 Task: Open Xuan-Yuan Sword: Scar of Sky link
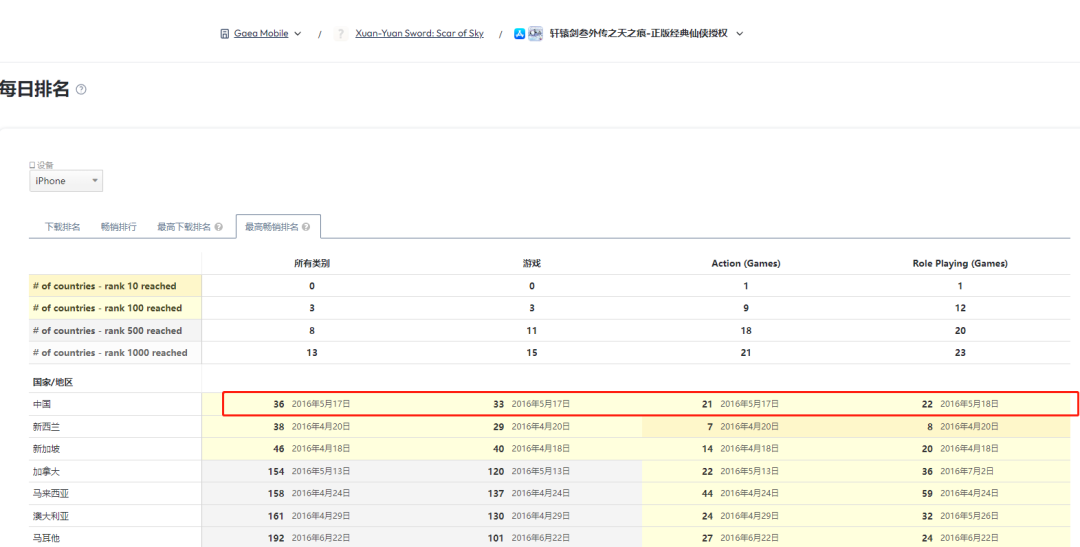pyautogui.click(x=419, y=33)
